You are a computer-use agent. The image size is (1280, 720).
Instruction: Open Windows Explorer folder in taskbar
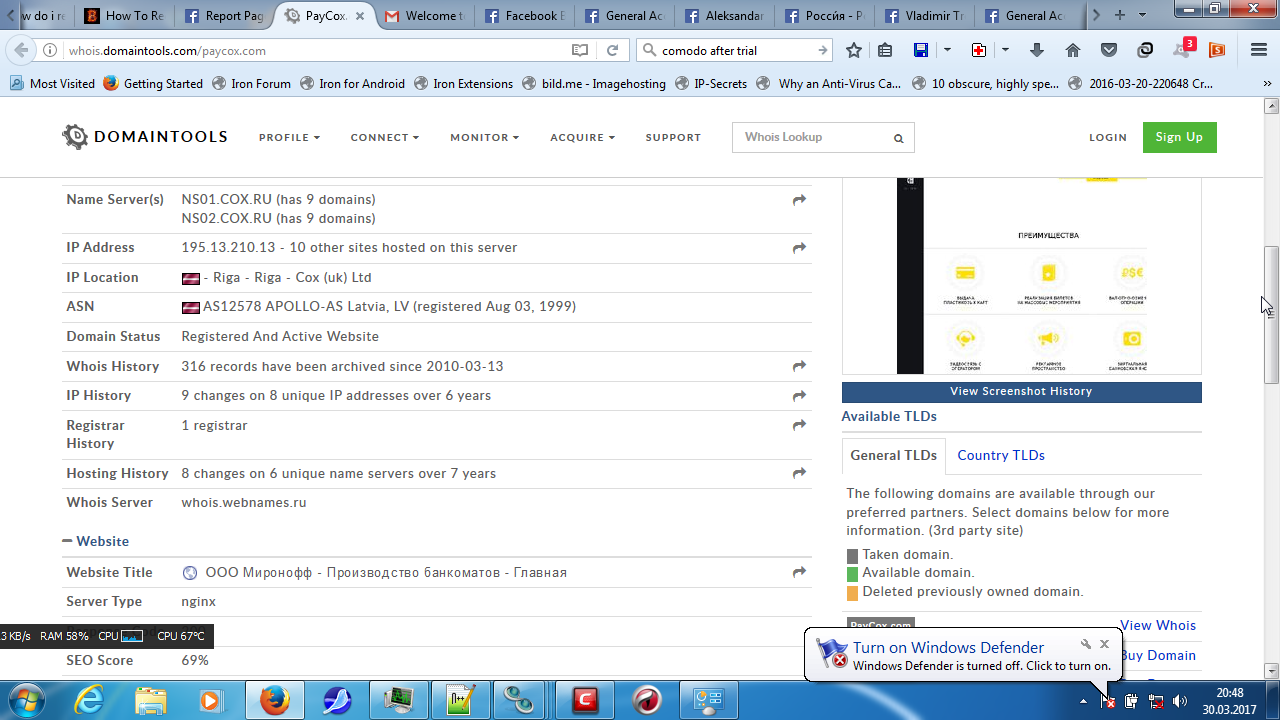tap(151, 700)
